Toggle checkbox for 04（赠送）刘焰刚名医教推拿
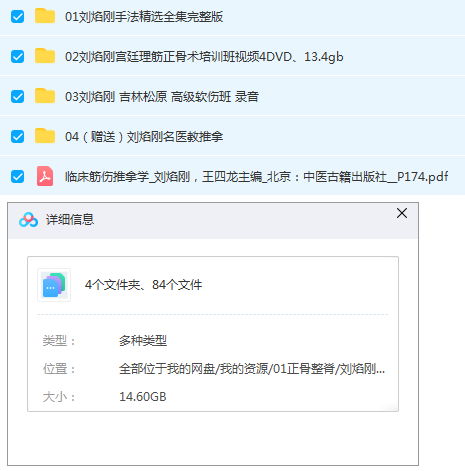Viewport: 465px width, 471px height. click(x=17, y=136)
